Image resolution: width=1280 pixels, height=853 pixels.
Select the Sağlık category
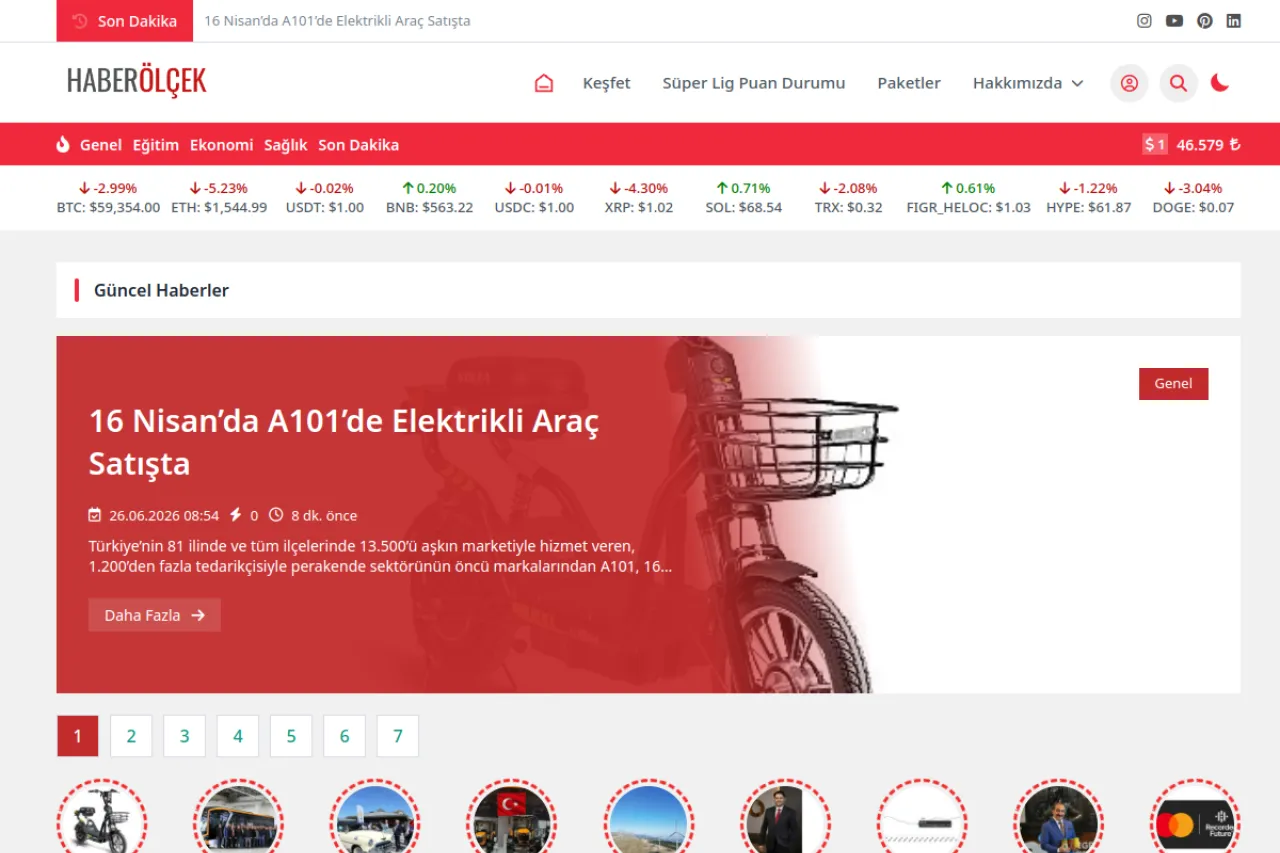[286, 145]
